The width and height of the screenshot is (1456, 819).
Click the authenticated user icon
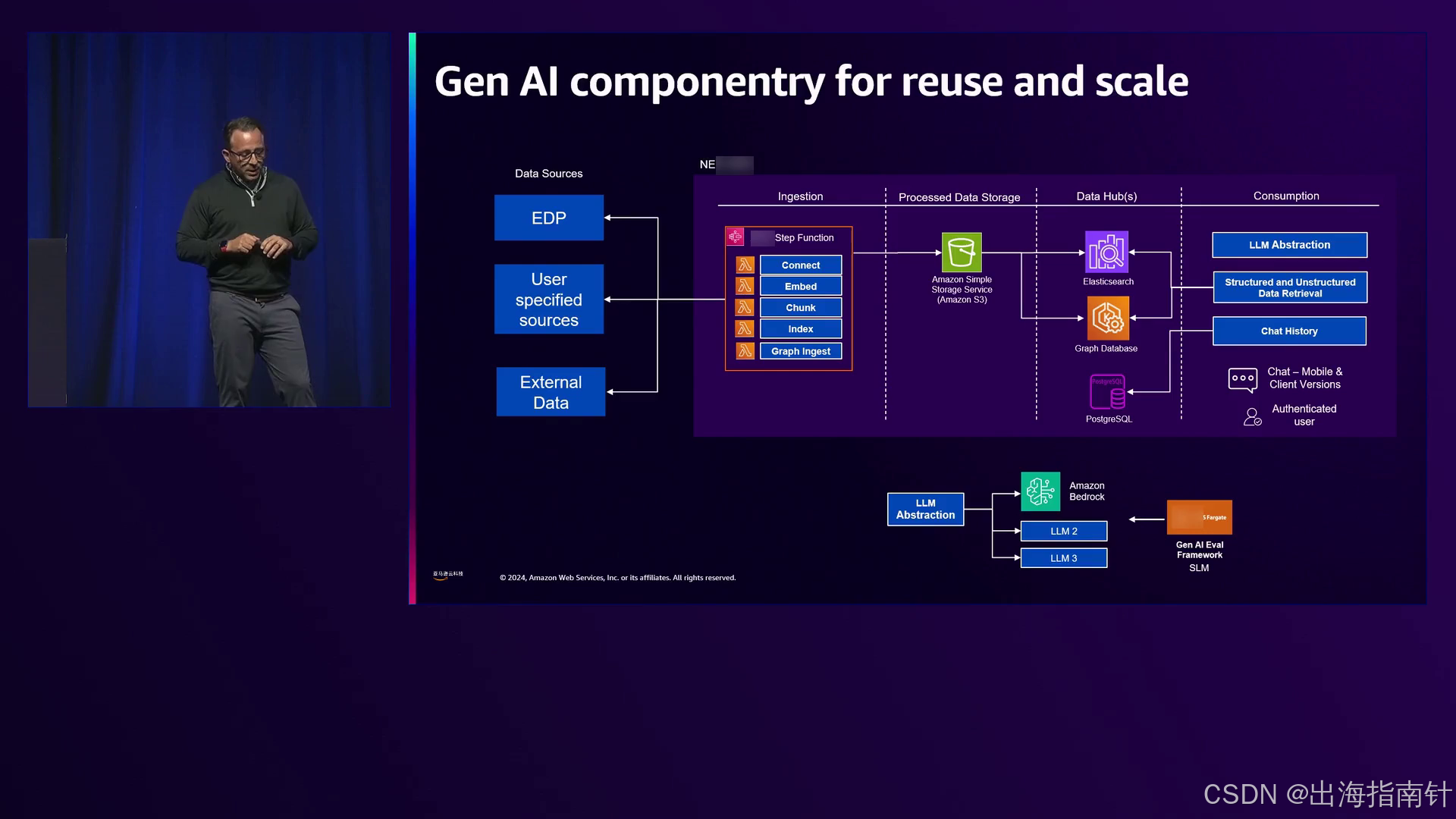point(1252,416)
